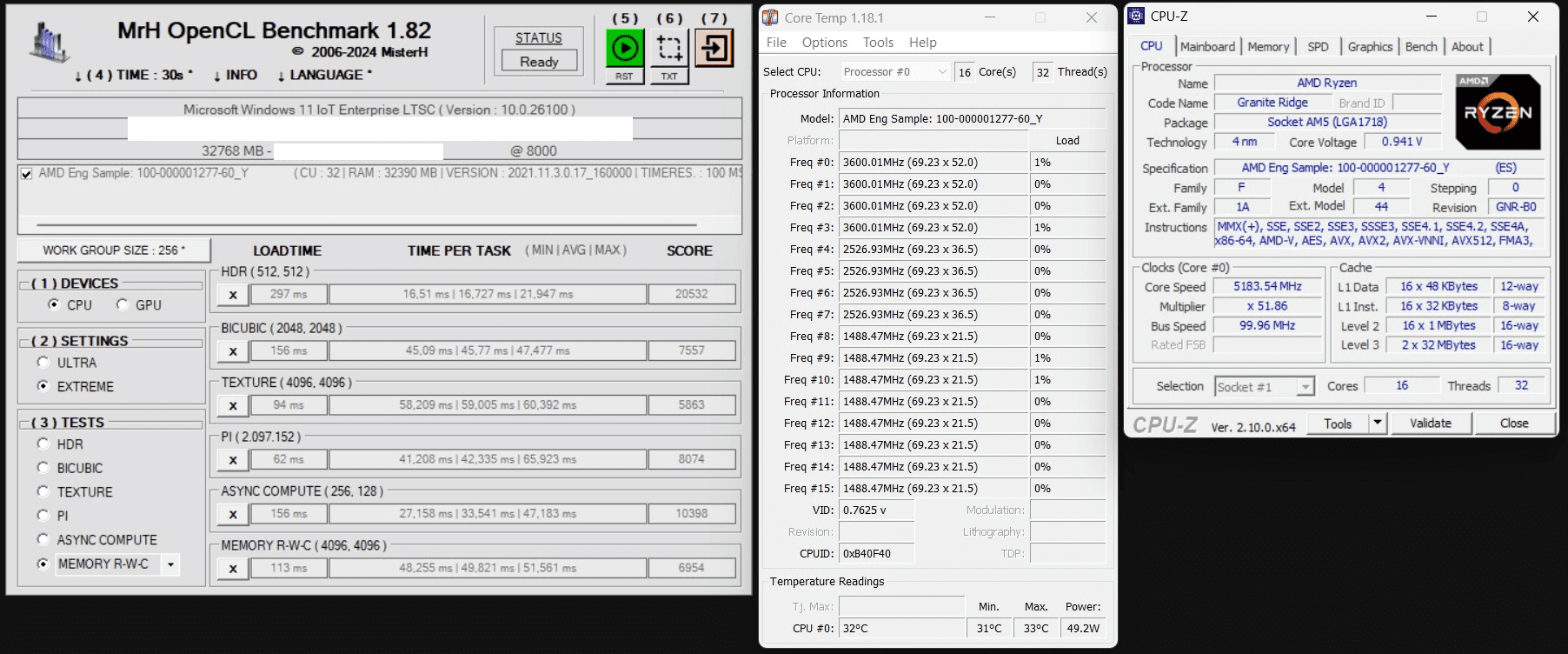This screenshot has height=654, width=1568.
Task: Switch to the Mainboard tab in CPU-Z
Action: point(1207,47)
